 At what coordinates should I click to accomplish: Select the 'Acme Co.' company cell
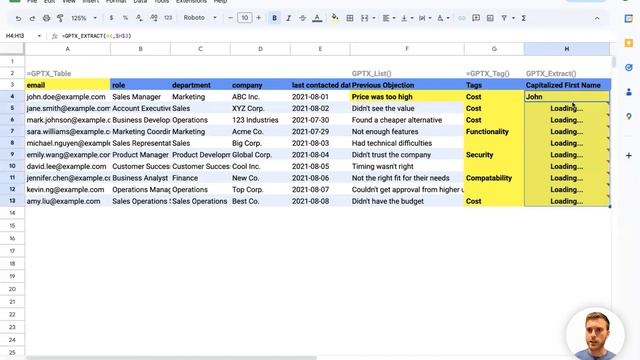point(260,131)
